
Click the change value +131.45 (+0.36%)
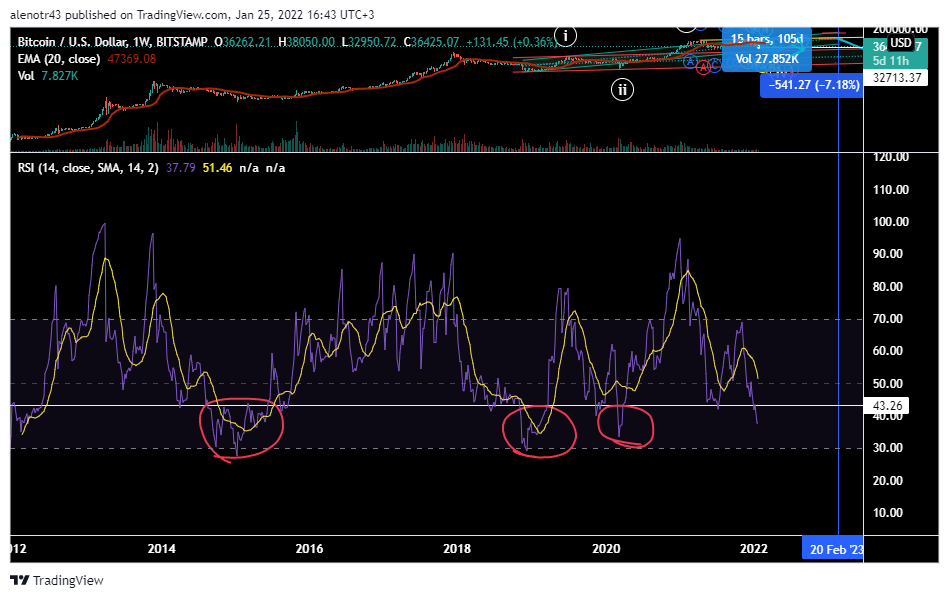tap(510, 42)
